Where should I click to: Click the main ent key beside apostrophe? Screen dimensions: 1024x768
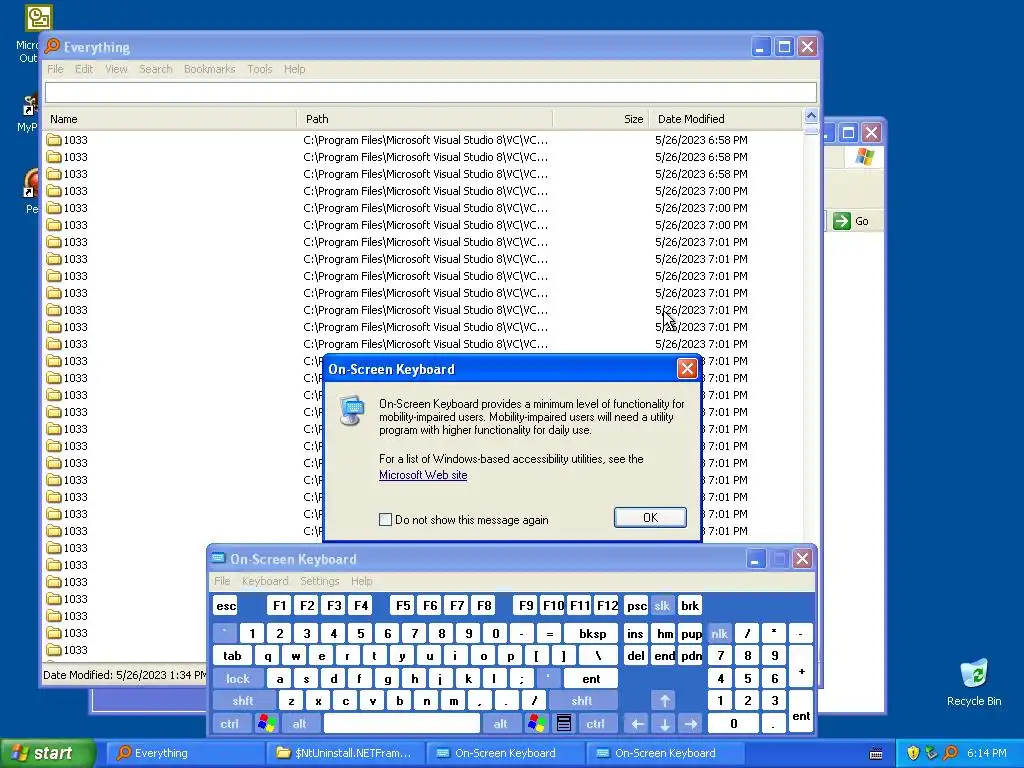(591, 679)
